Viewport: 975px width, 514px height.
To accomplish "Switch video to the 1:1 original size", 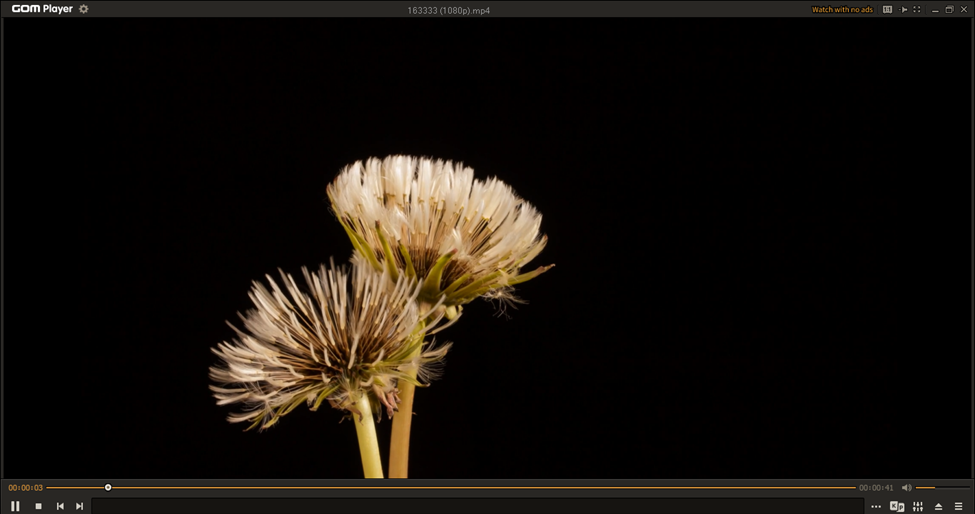I will tap(887, 9).
